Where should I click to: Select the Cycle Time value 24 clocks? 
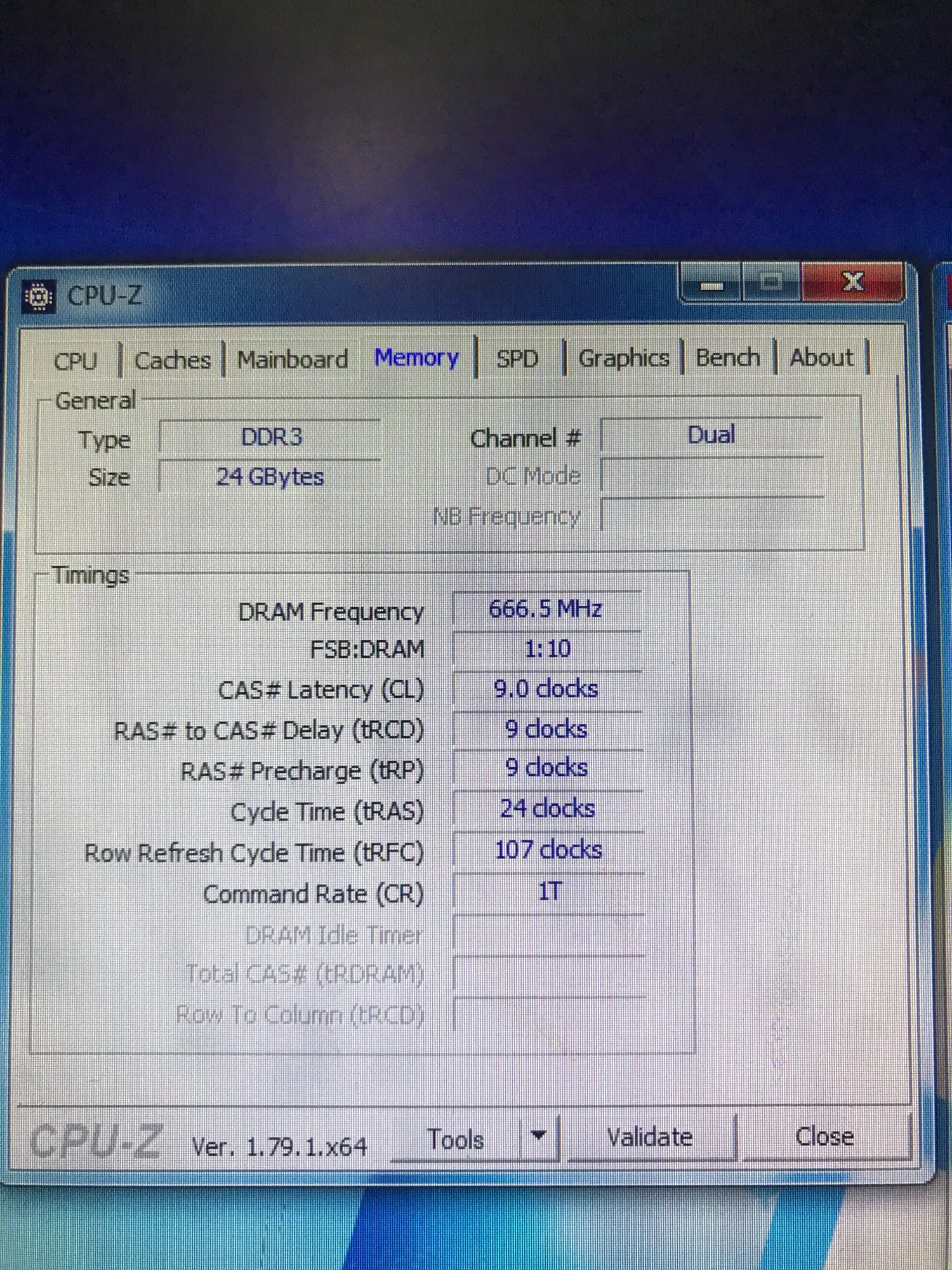pyautogui.click(x=548, y=810)
